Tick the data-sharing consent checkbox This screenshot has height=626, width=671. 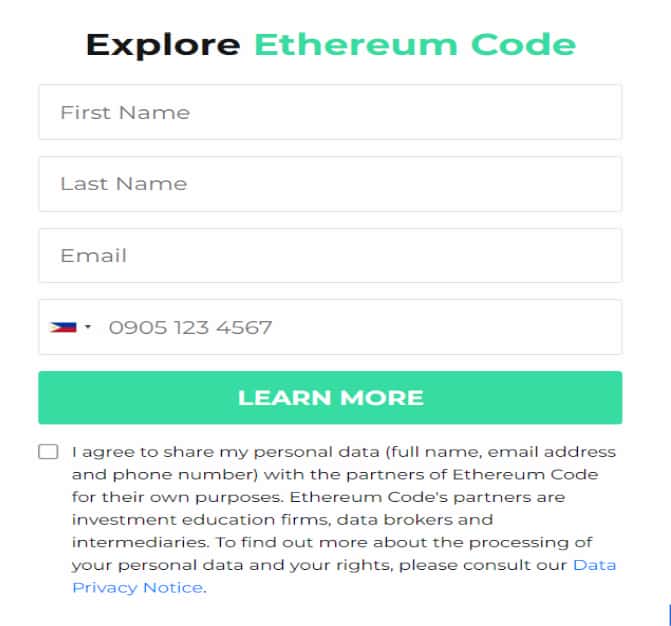pos(48,452)
